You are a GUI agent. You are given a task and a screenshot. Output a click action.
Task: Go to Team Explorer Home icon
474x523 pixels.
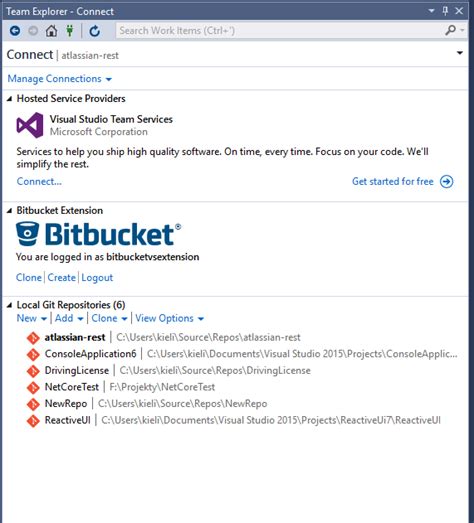tap(51, 31)
